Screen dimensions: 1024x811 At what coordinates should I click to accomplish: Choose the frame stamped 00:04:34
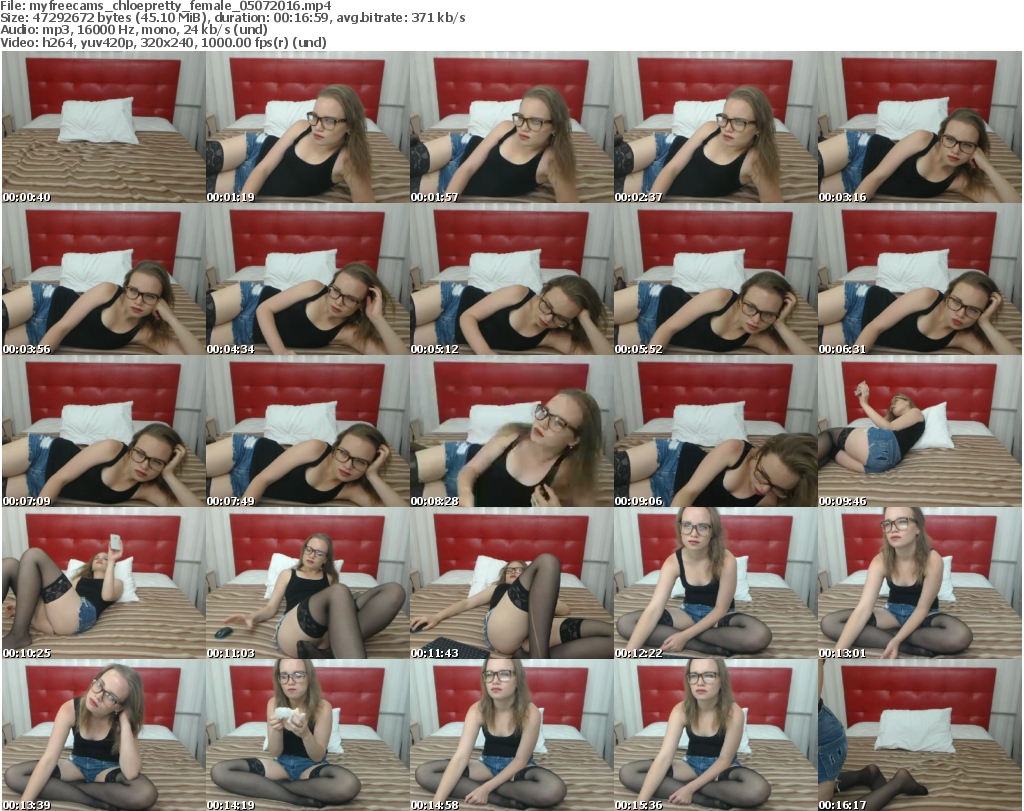click(308, 279)
